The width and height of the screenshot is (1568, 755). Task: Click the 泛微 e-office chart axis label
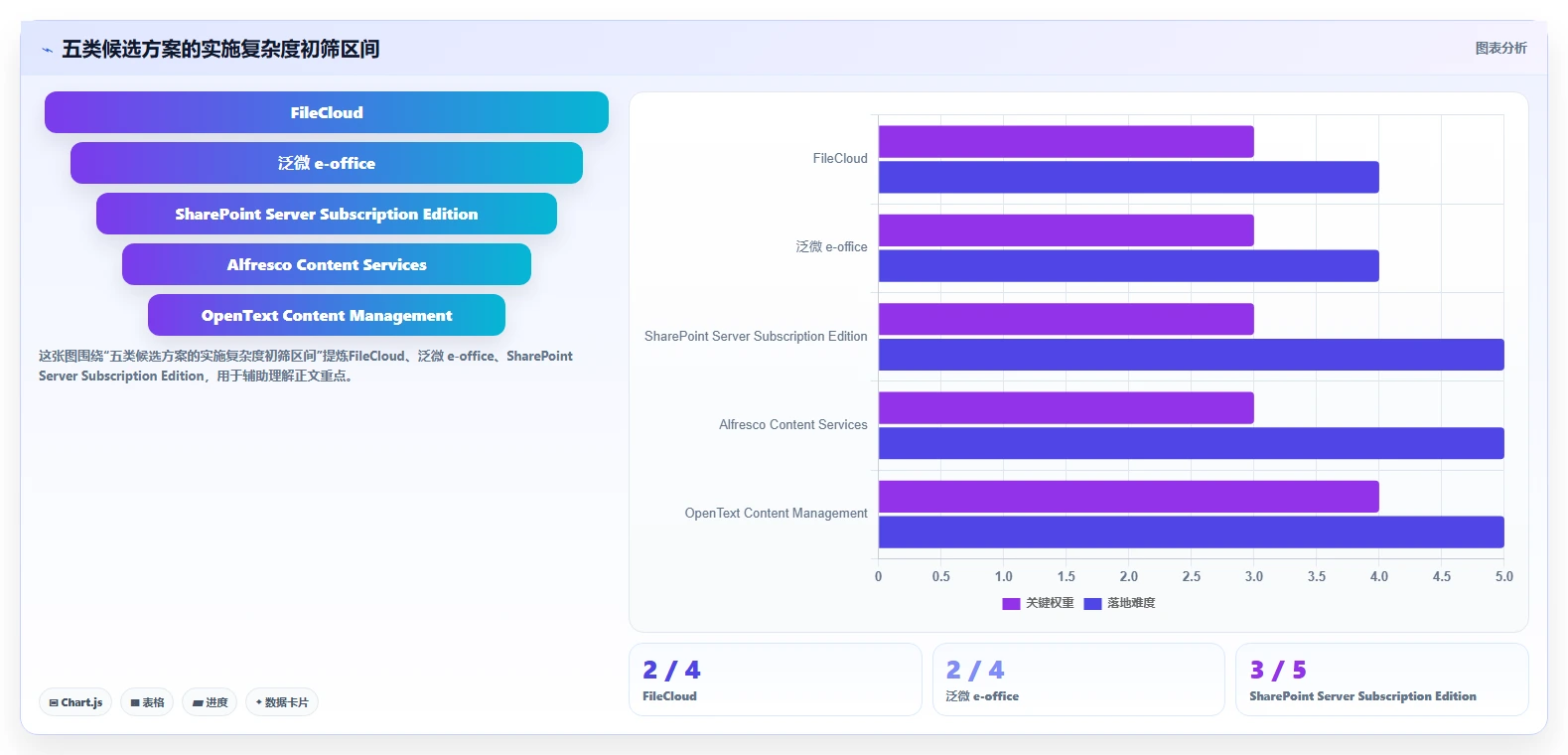(x=831, y=247)
